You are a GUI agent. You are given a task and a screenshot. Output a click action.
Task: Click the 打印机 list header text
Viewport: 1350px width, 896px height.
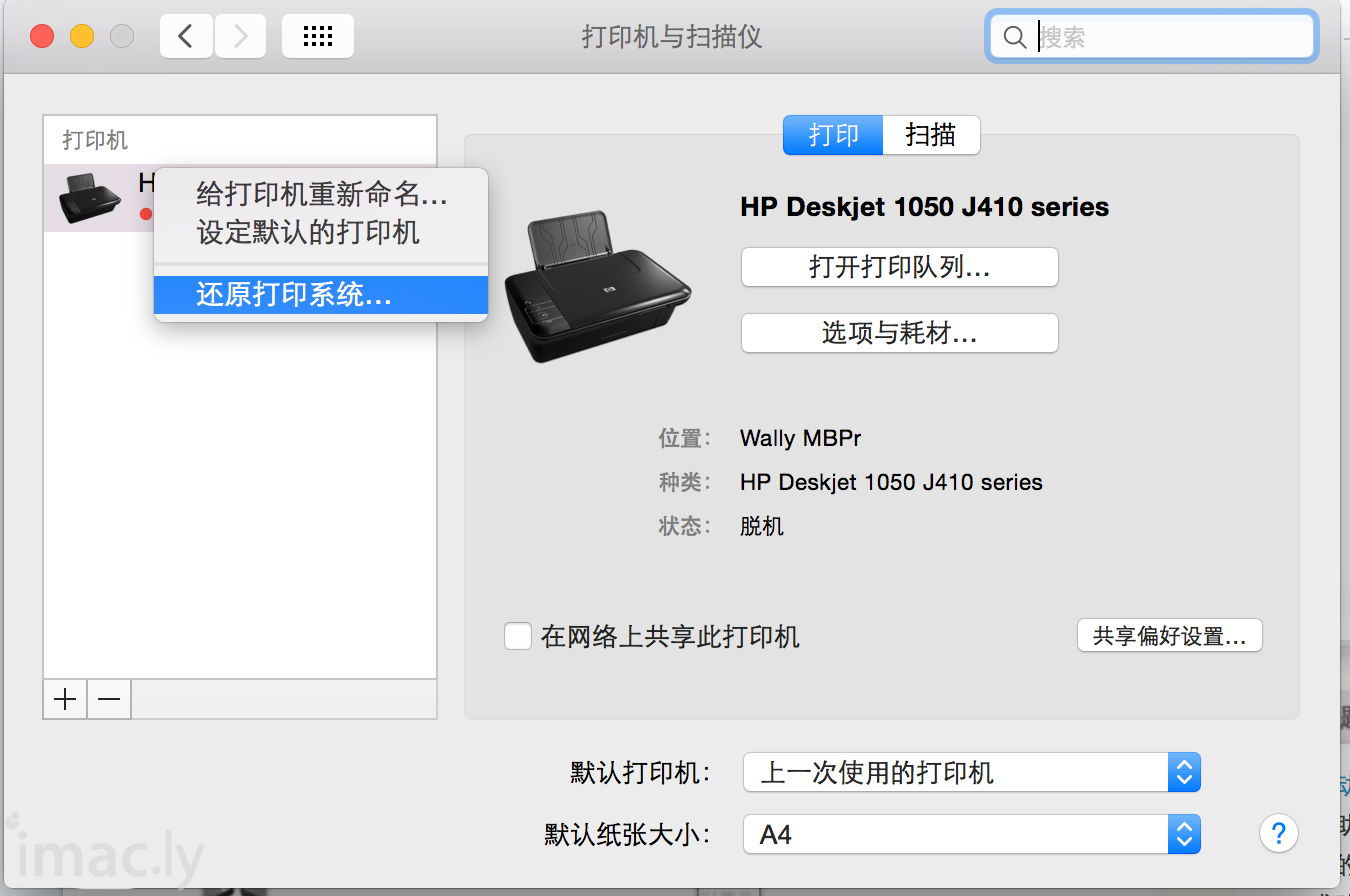click(x=95, y=140)
